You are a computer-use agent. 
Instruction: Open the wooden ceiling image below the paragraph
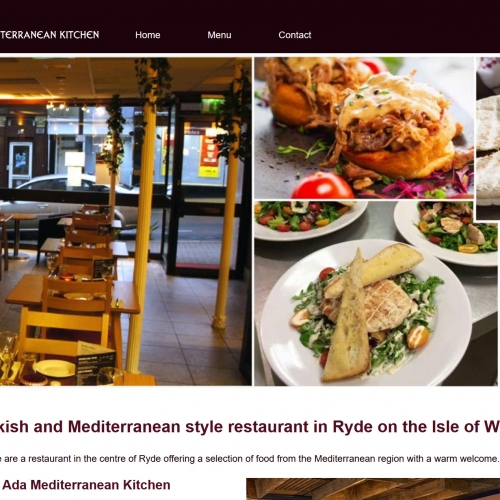(373, 489)
